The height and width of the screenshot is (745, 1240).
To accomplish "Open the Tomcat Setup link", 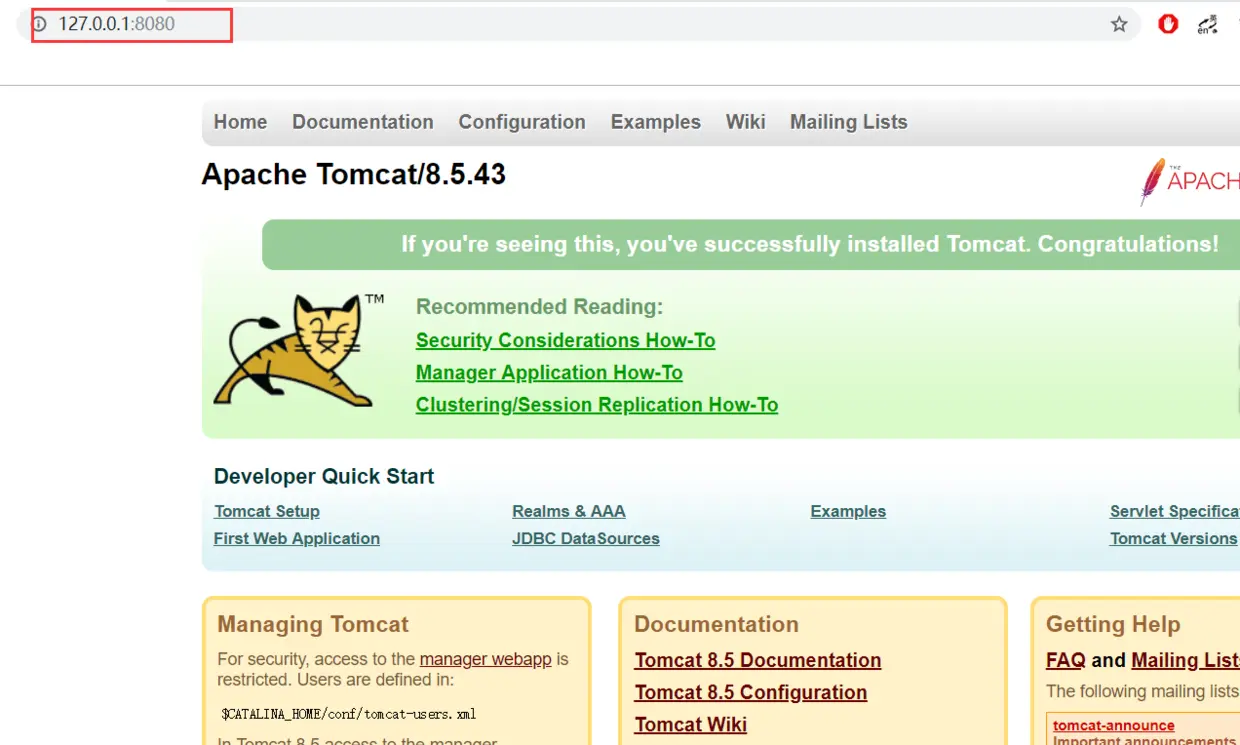I will pos(267,511).
